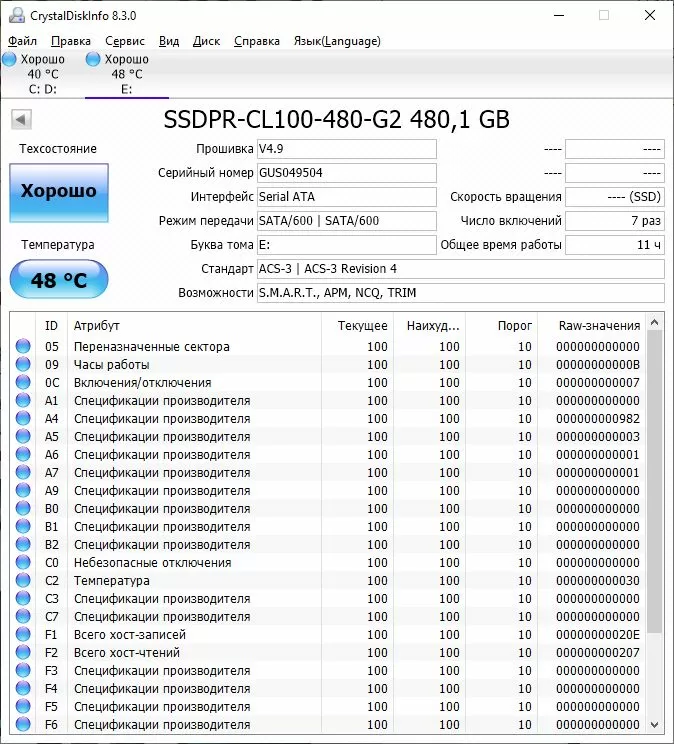This screenshot has height=744, width=674.
Task: Click the CrystalDiskInfo app icon in title bar
Action: coord(16,16)
